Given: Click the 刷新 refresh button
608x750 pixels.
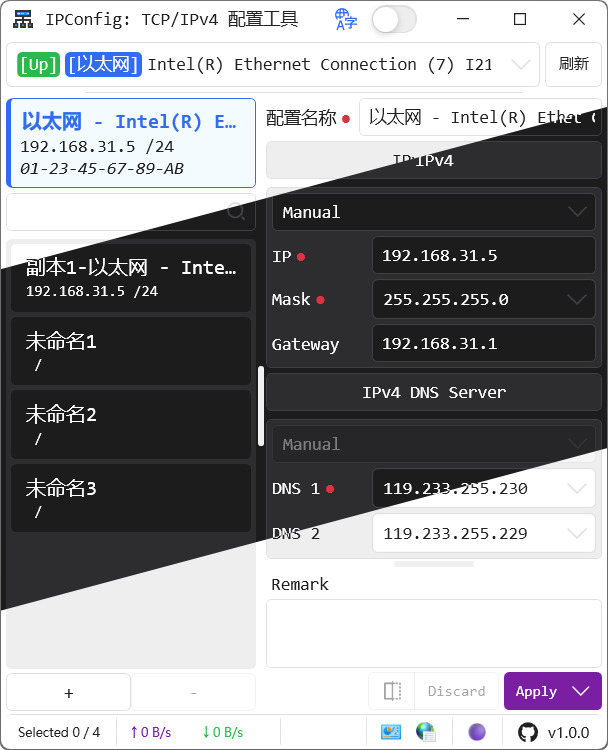Looking at the screenshot, I should point(574,65).
